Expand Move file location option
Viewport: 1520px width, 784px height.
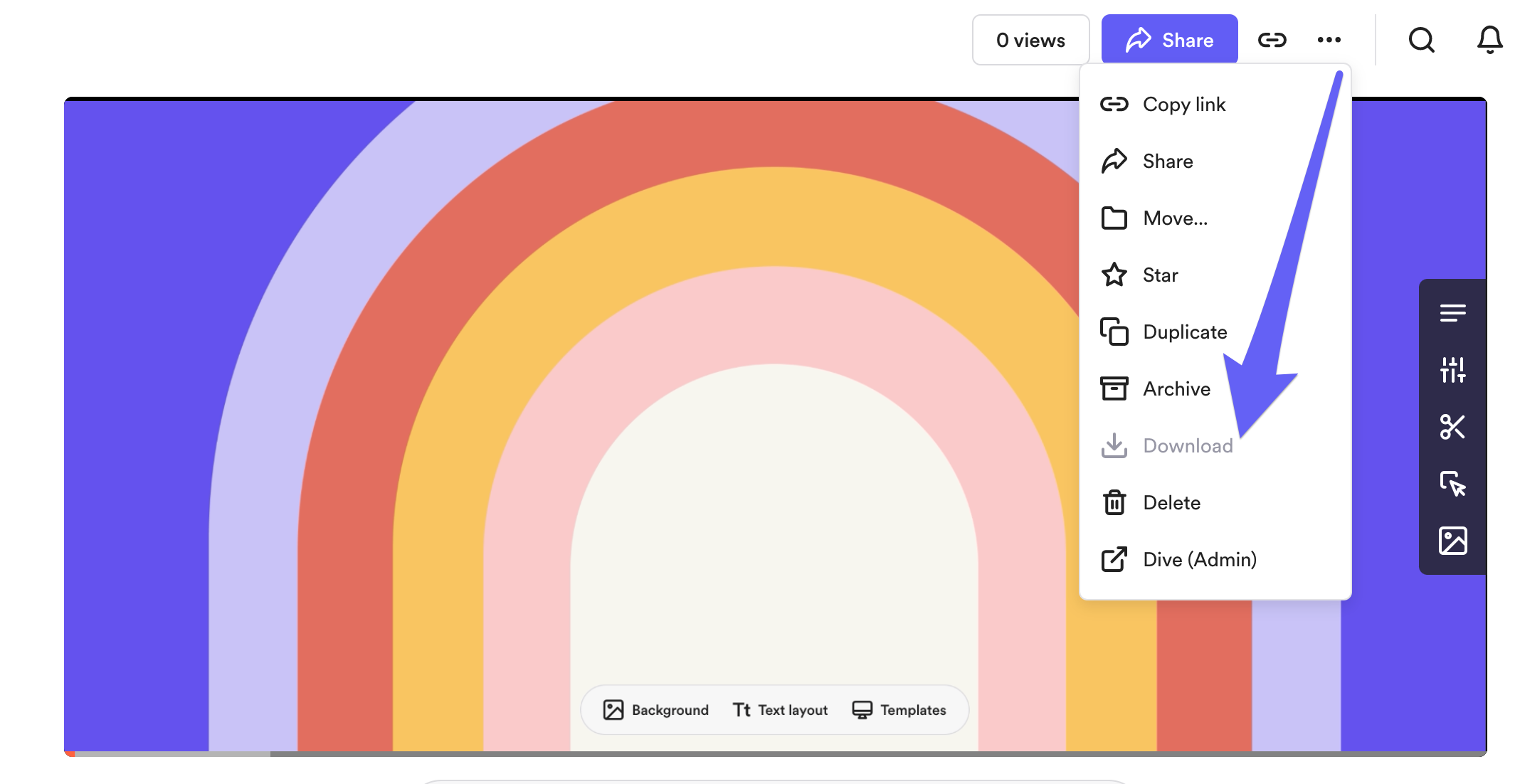tap(1176, 217)
